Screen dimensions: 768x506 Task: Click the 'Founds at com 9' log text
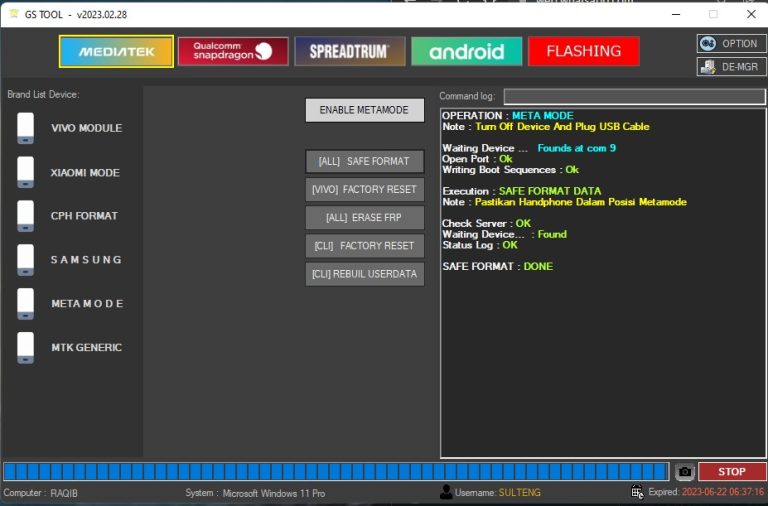coord(576,148)
